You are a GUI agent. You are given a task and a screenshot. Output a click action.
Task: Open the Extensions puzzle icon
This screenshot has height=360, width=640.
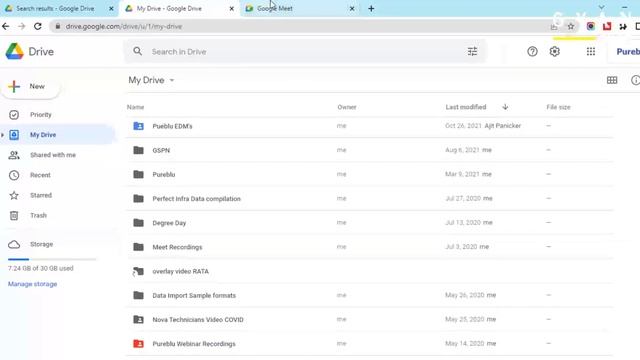click(x=623, y=27)
